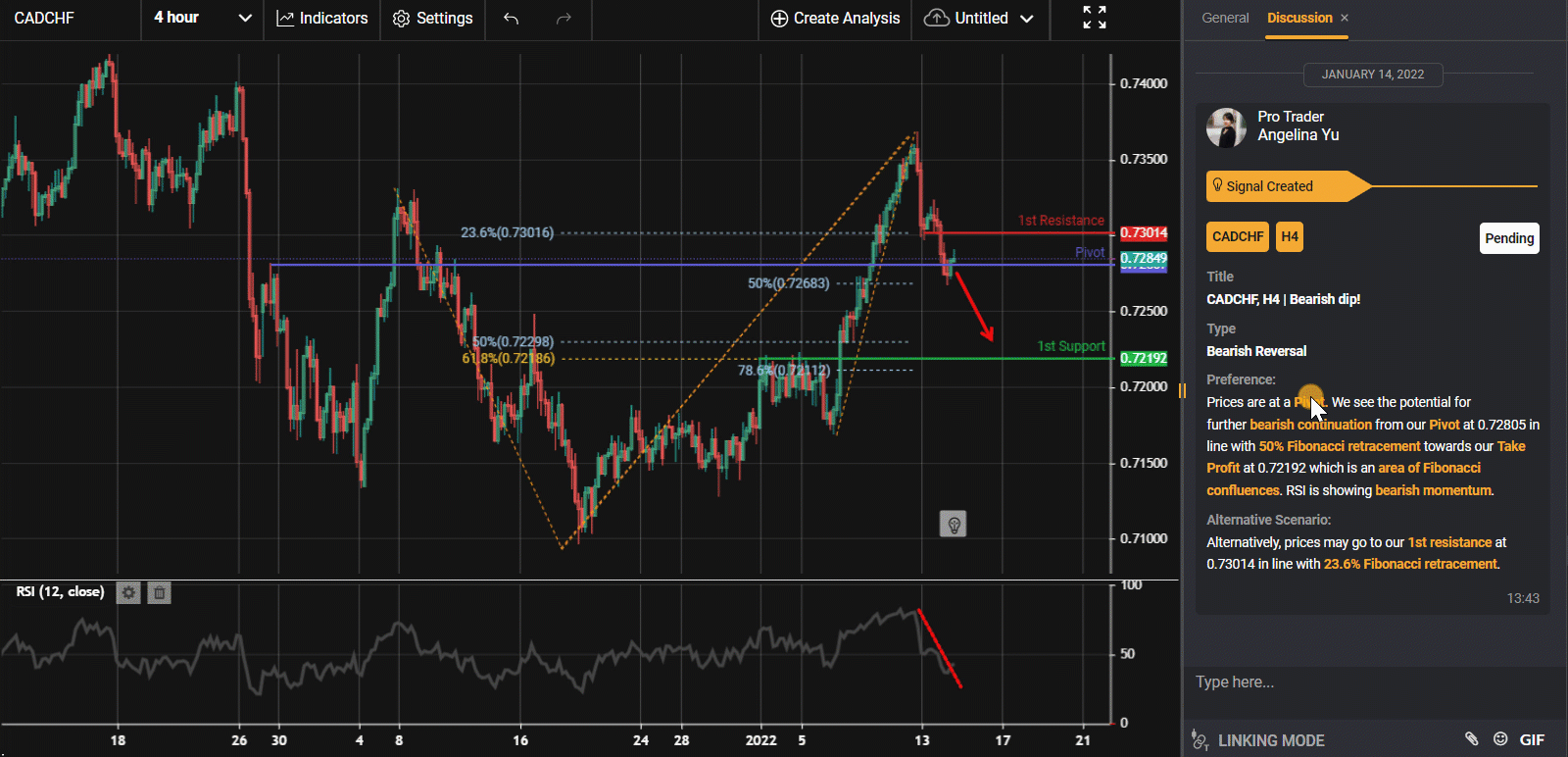Open the Indicators menu
This screenshot has height=757, width=1568.
322,19
